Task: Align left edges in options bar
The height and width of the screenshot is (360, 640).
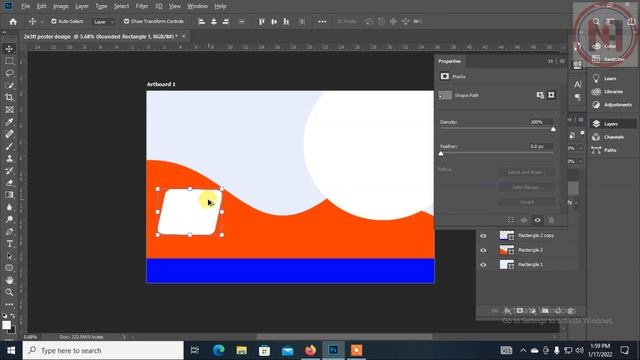Action: point(201,22)
